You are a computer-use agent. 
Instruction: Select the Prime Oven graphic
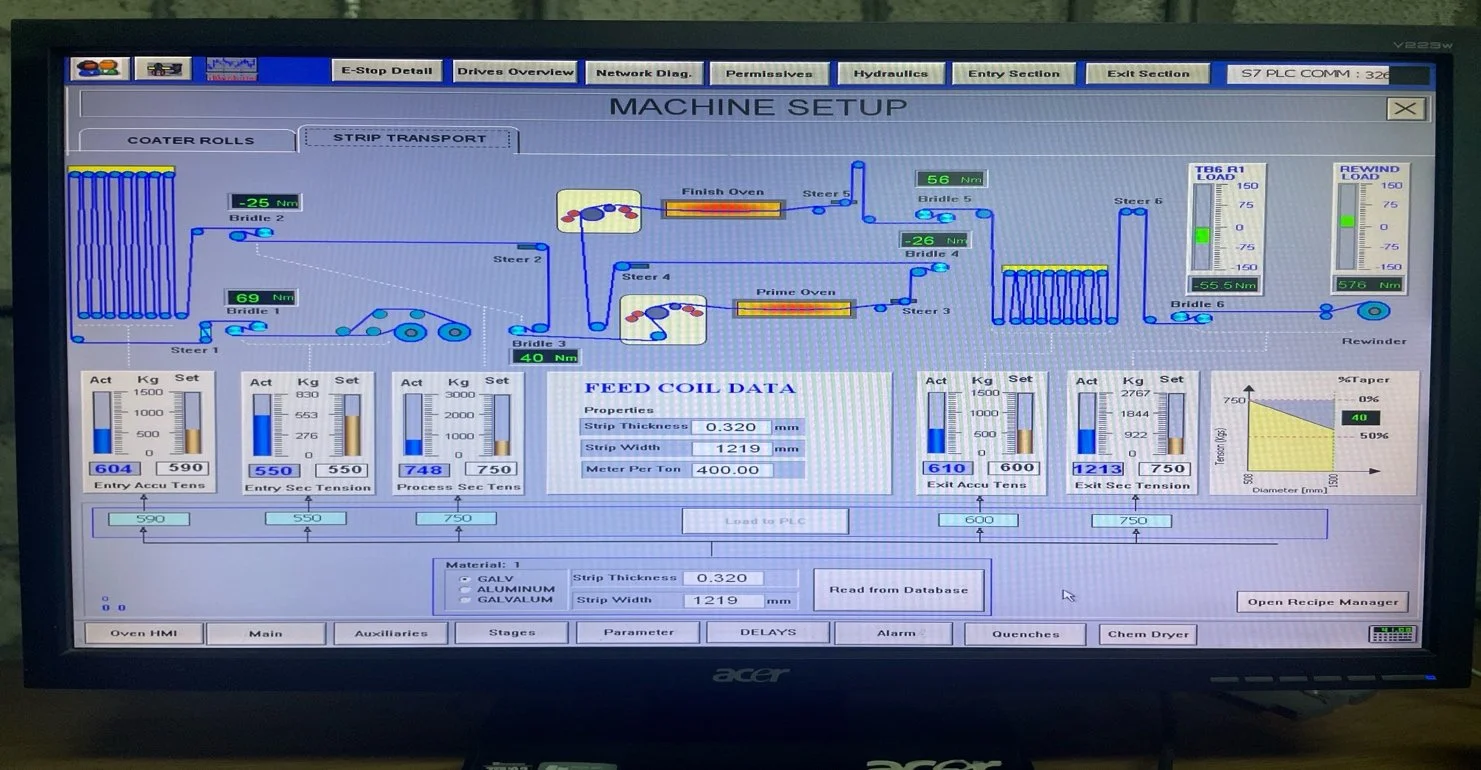[795, 309]
